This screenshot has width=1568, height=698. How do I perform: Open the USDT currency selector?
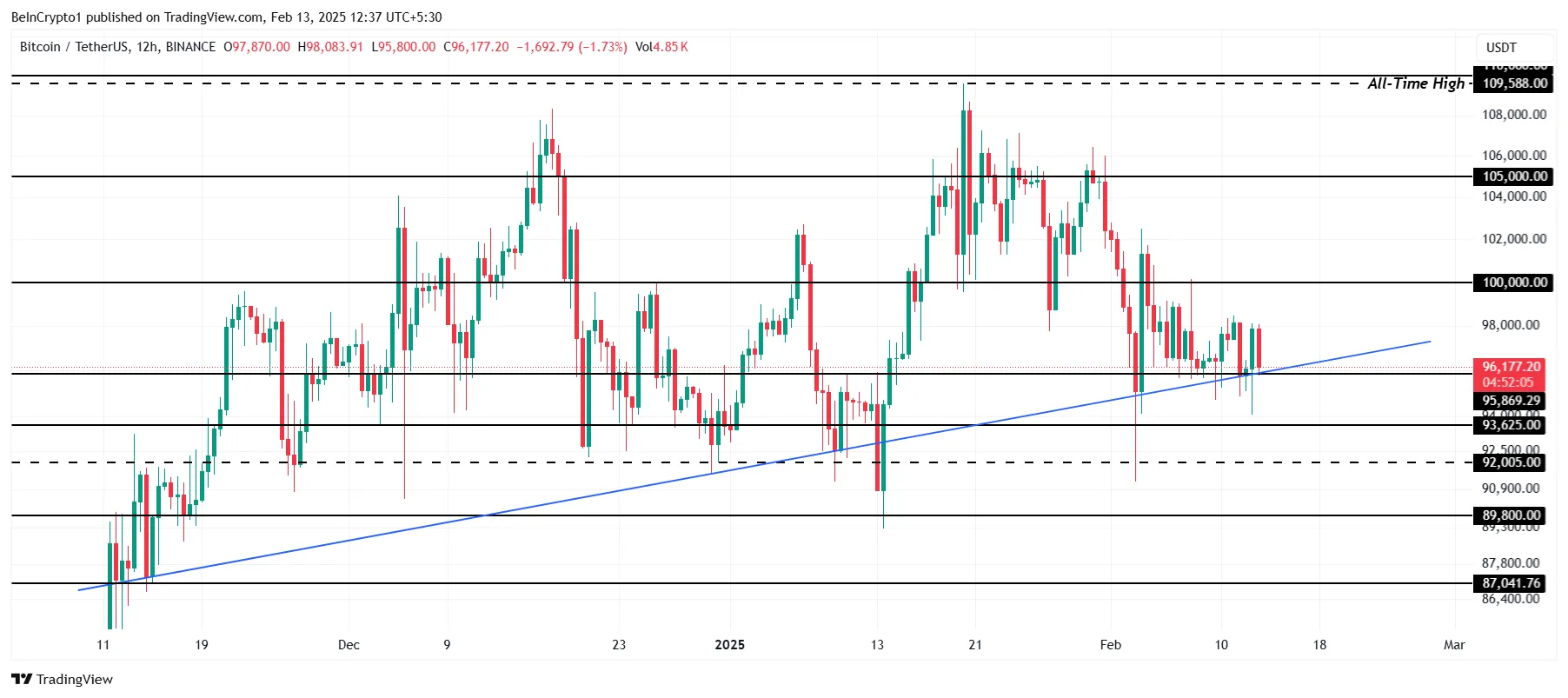[x=1501, y=48]
